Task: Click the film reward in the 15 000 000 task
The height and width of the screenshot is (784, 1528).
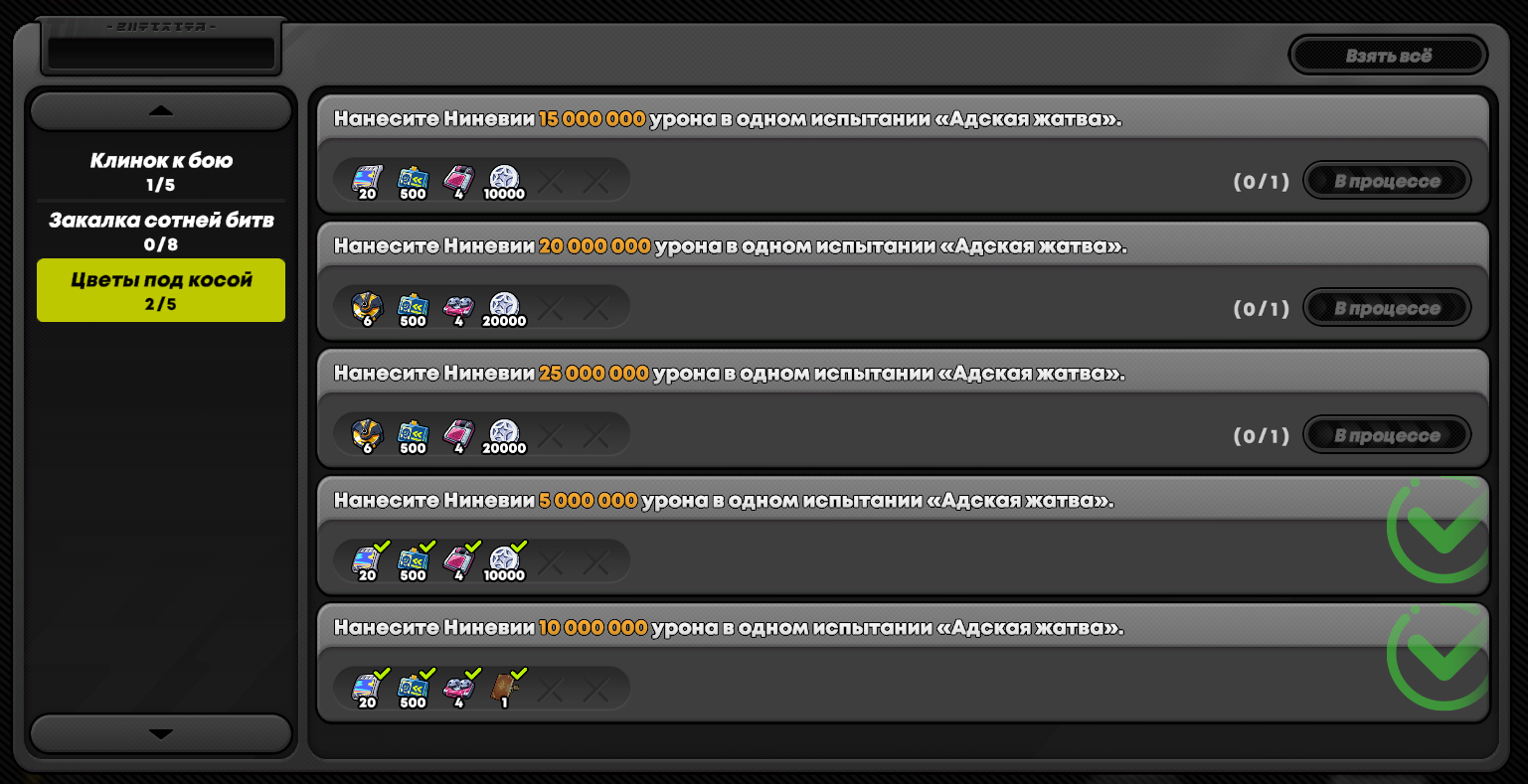Action: (366, 180)
